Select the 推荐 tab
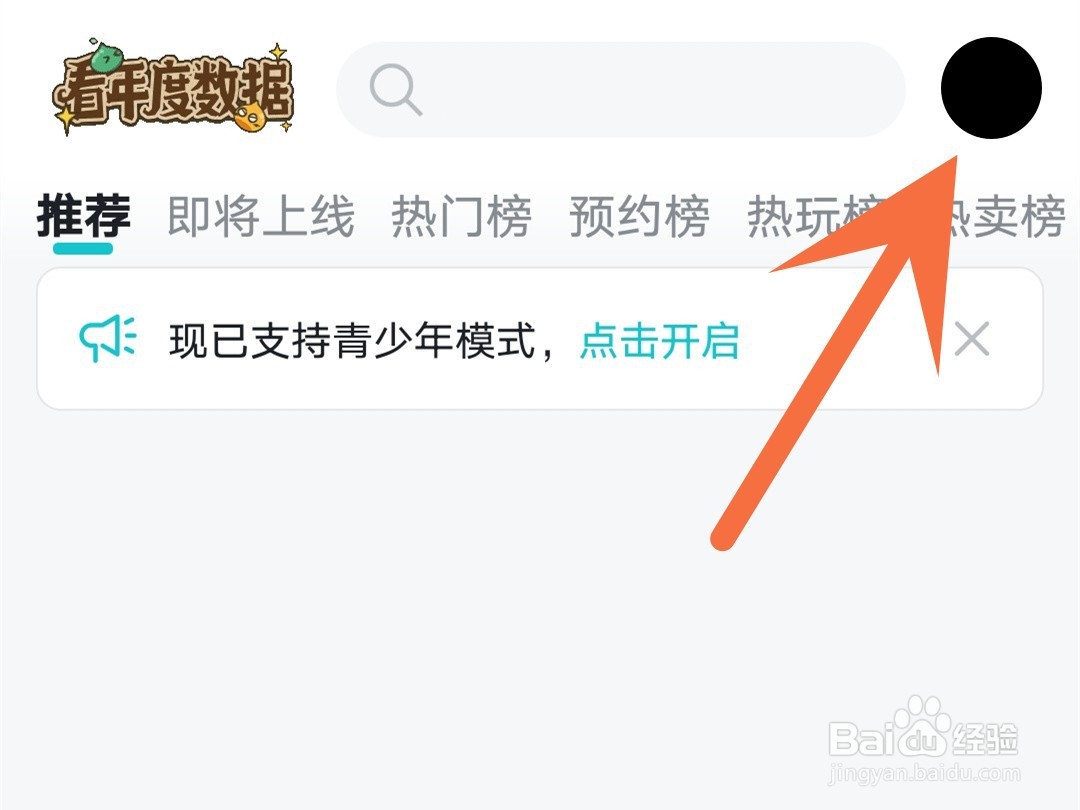Screen dimensions: 1080x810 (83, 216)
